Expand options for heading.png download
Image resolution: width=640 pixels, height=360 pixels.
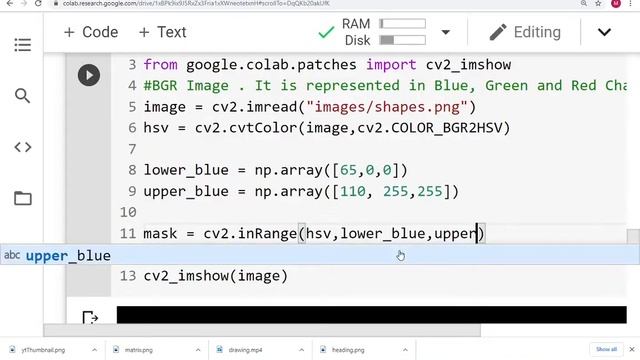tap(405, 350)
